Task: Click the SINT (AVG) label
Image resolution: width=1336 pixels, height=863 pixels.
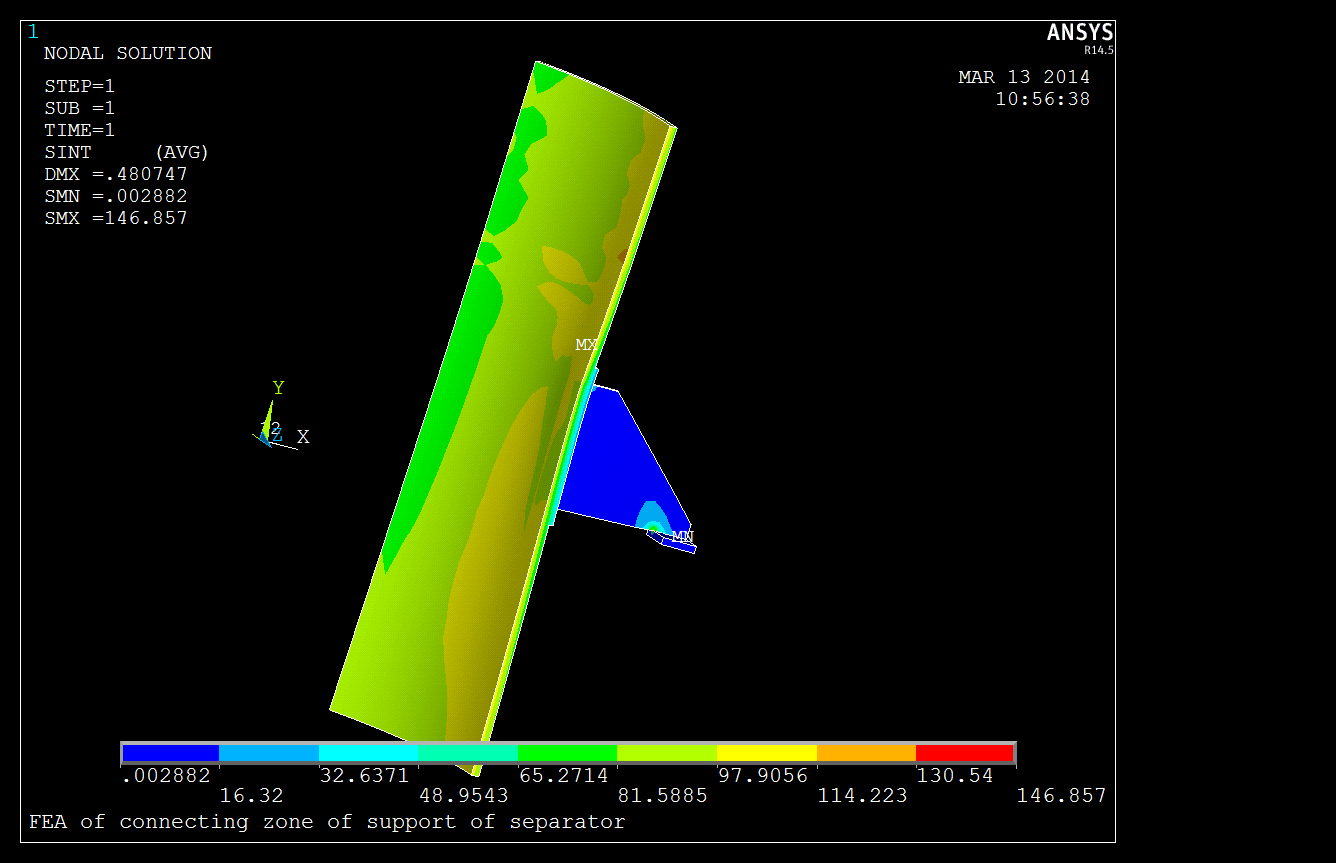Action: coord(126,152)
